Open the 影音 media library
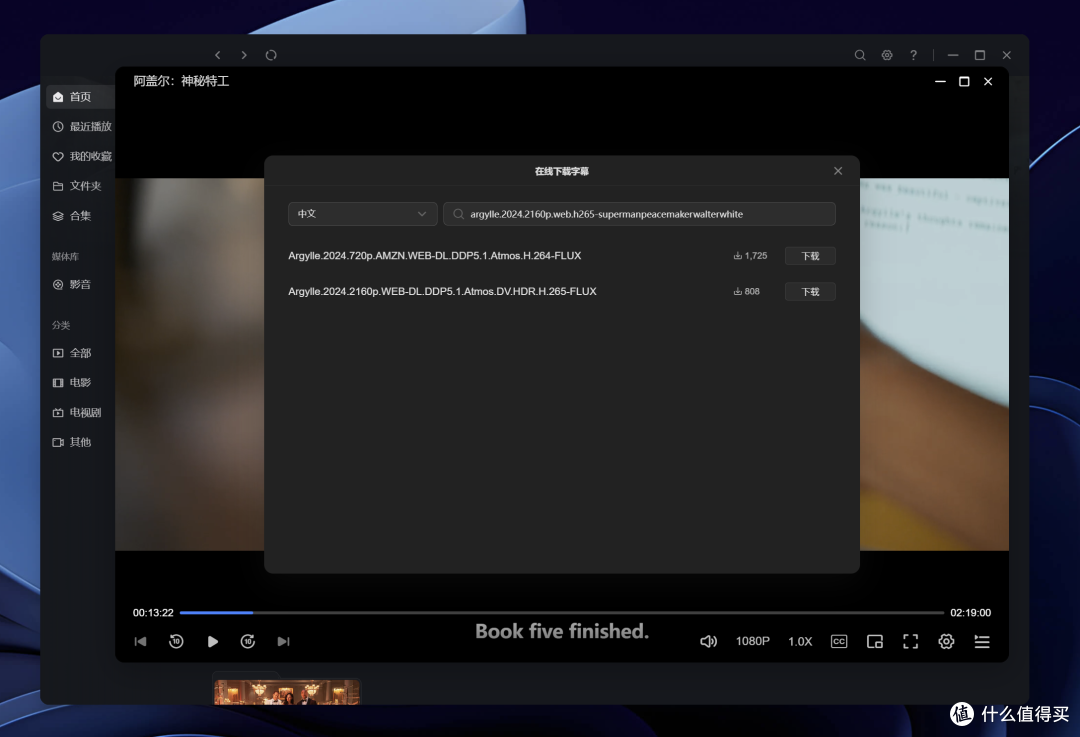 point(72,284)
